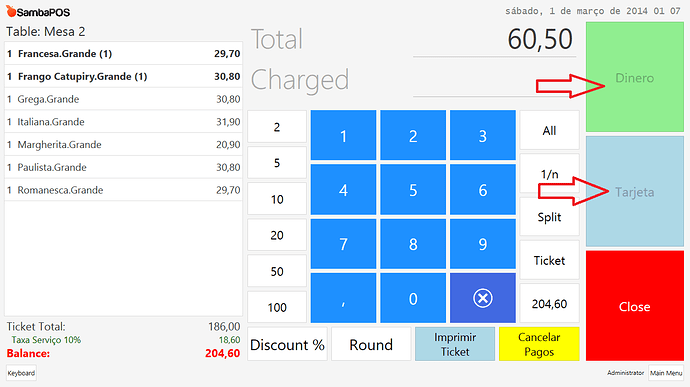690x387 pixels.
Task: Choose the 1/n split option
Action: pos(549,173)
